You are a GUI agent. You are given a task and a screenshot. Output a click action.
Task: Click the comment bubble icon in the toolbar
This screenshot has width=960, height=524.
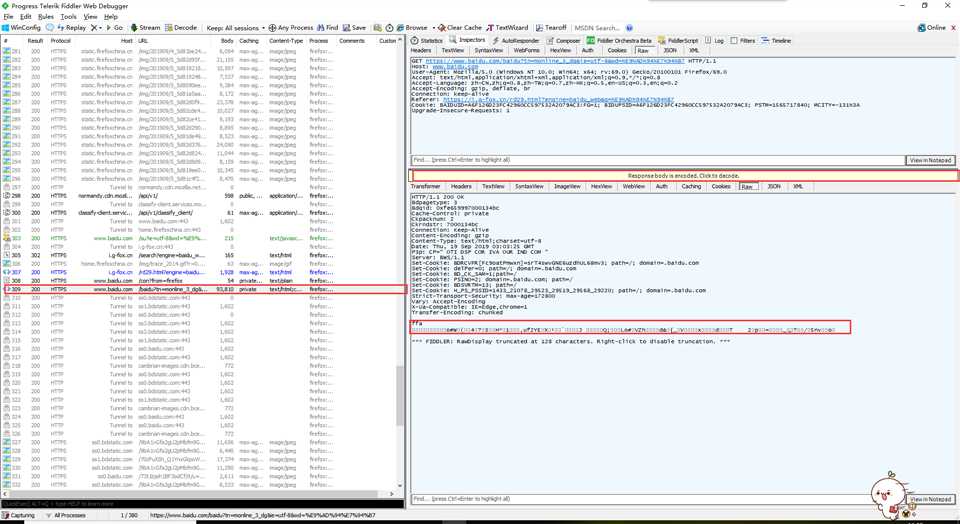(50, 28)
